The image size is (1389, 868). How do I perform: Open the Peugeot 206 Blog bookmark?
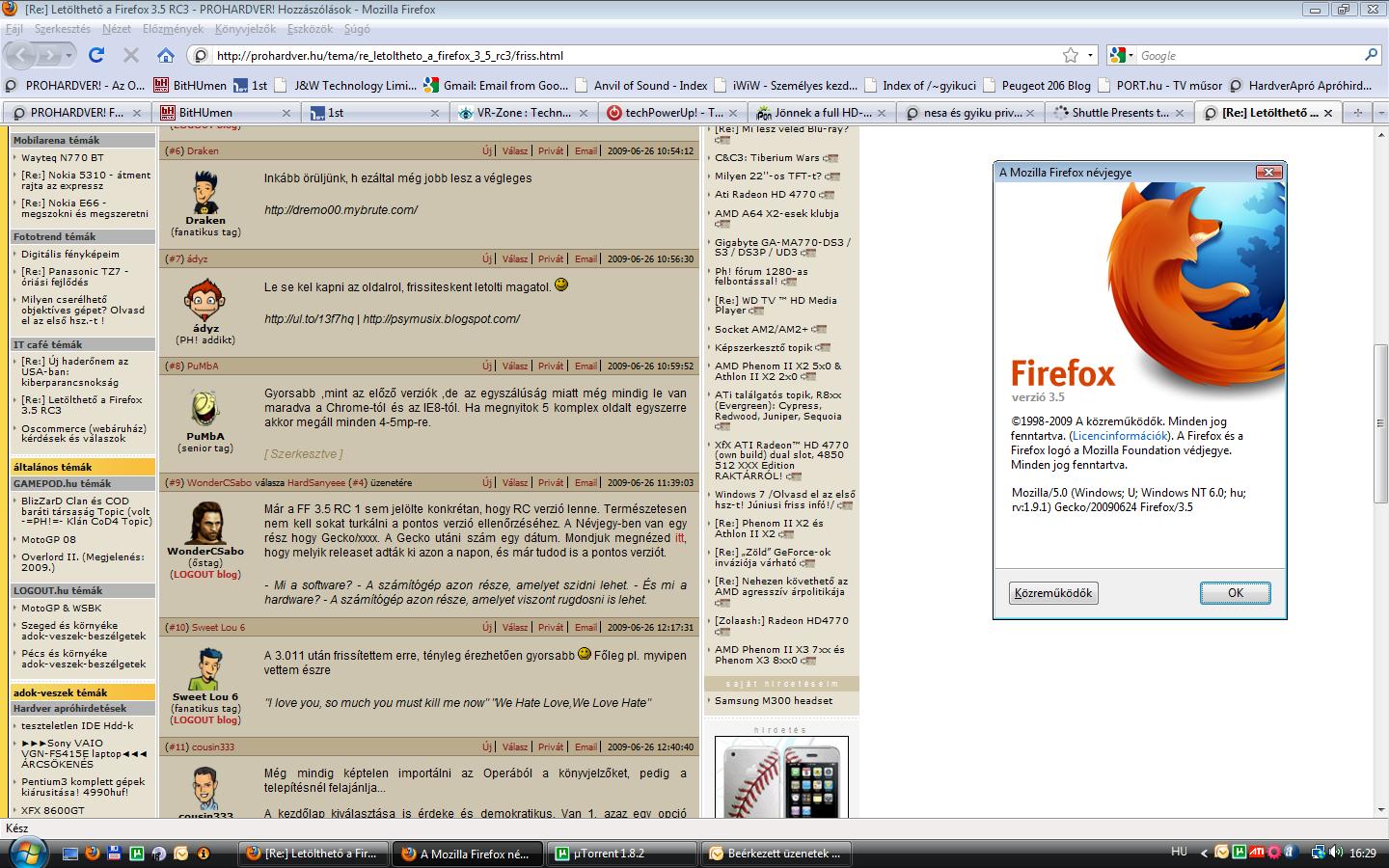point(1036,85)
